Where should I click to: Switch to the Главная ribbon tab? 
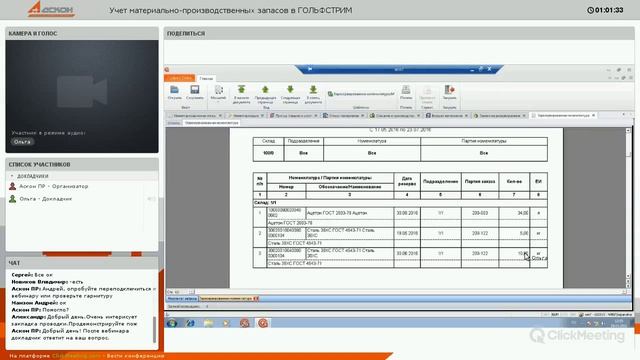click(x=207, y=78)
